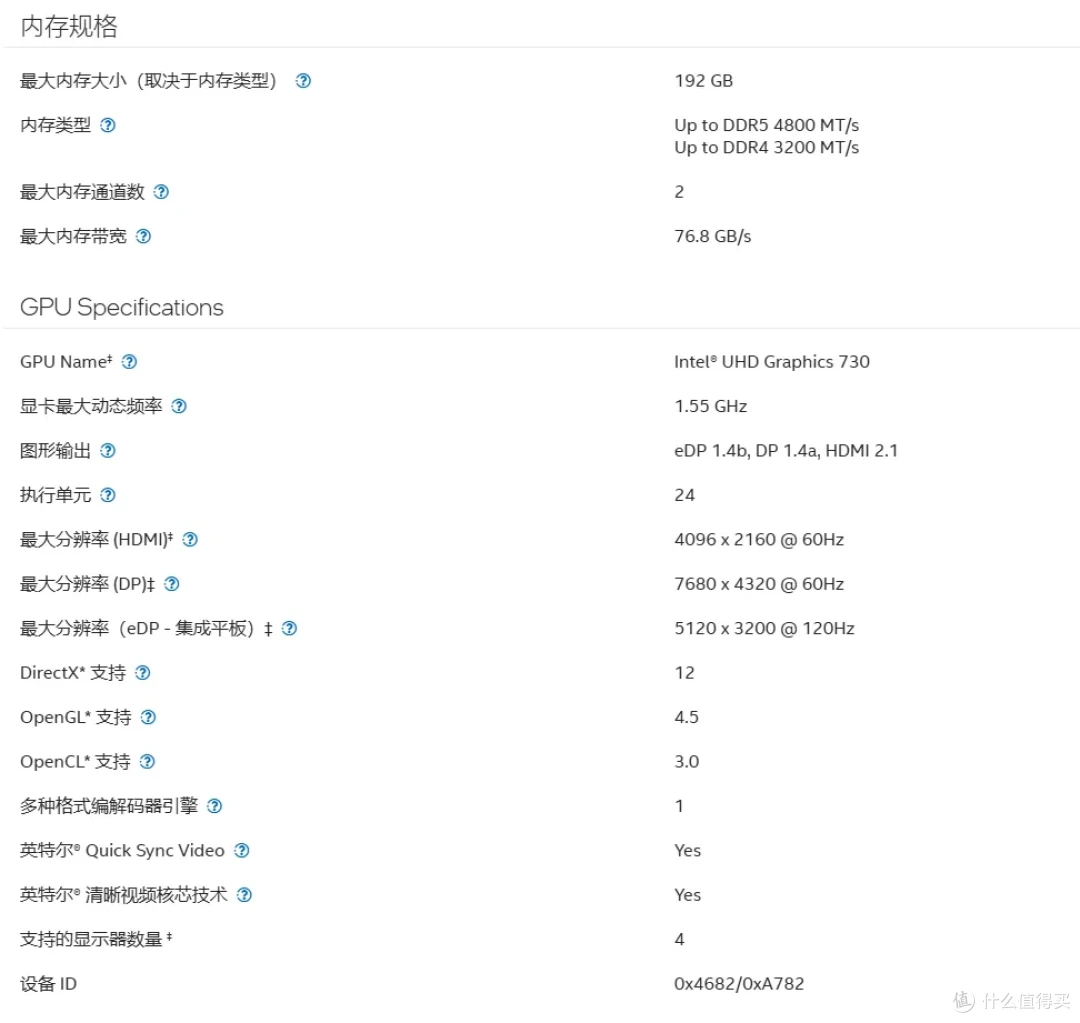Viewport: 1080px width, 1023px height.
Task: Select Intel UHD Graphics 730 text
Action: 771,362
